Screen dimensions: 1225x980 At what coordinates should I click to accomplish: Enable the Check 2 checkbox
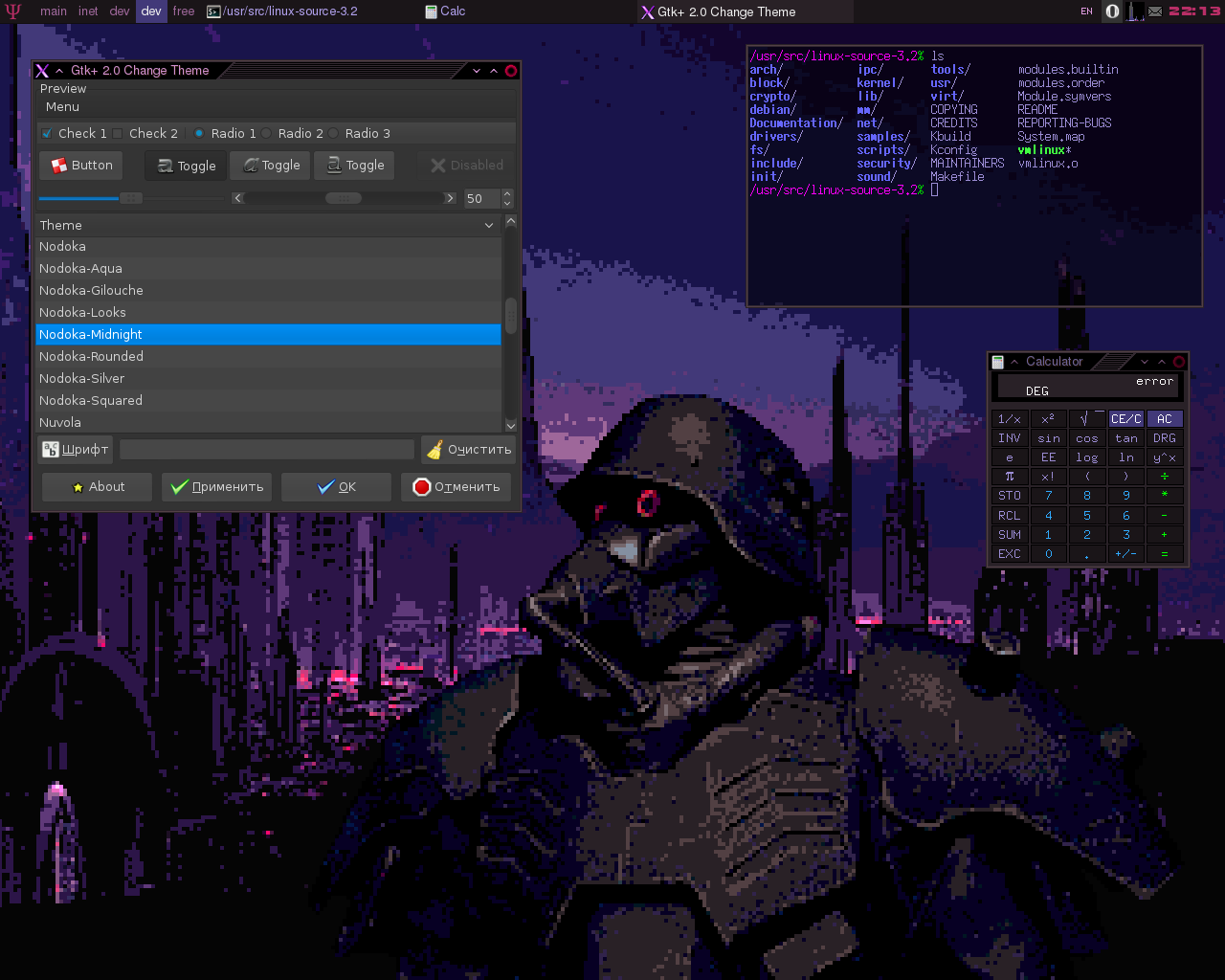click(118, 133)
